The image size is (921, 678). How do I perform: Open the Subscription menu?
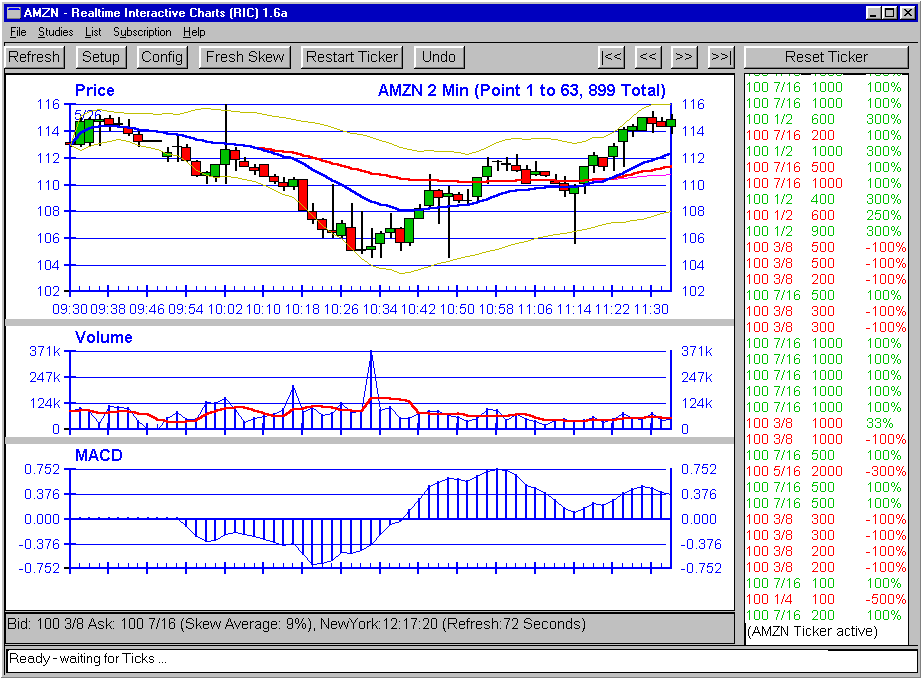tap(142, 32)
